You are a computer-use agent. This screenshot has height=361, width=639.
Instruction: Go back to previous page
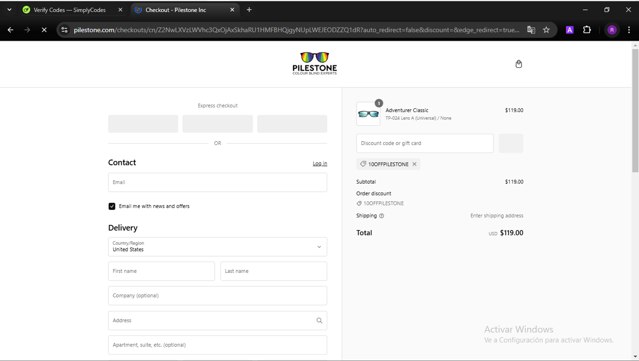click(x=11, y=30)
